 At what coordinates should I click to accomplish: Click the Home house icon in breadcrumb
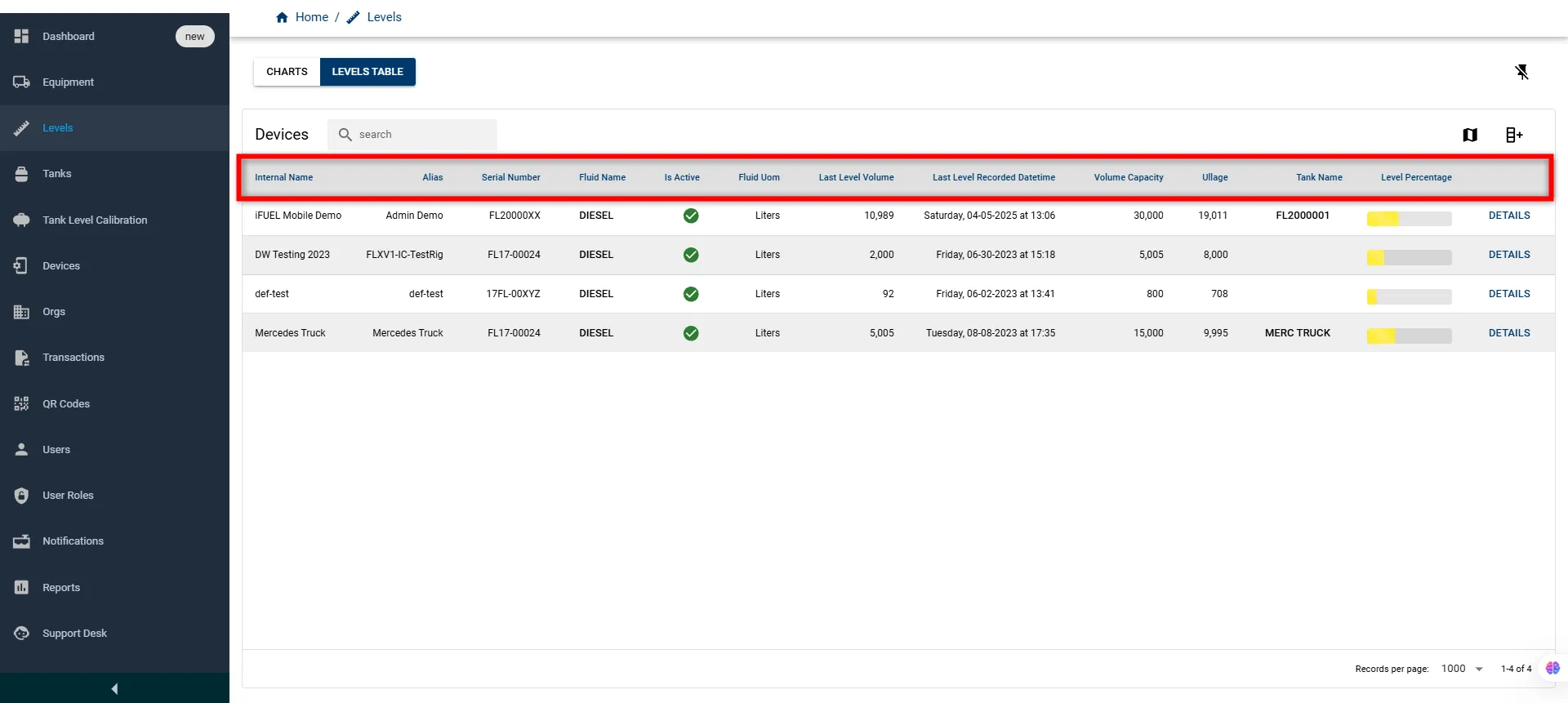point(282,17)
